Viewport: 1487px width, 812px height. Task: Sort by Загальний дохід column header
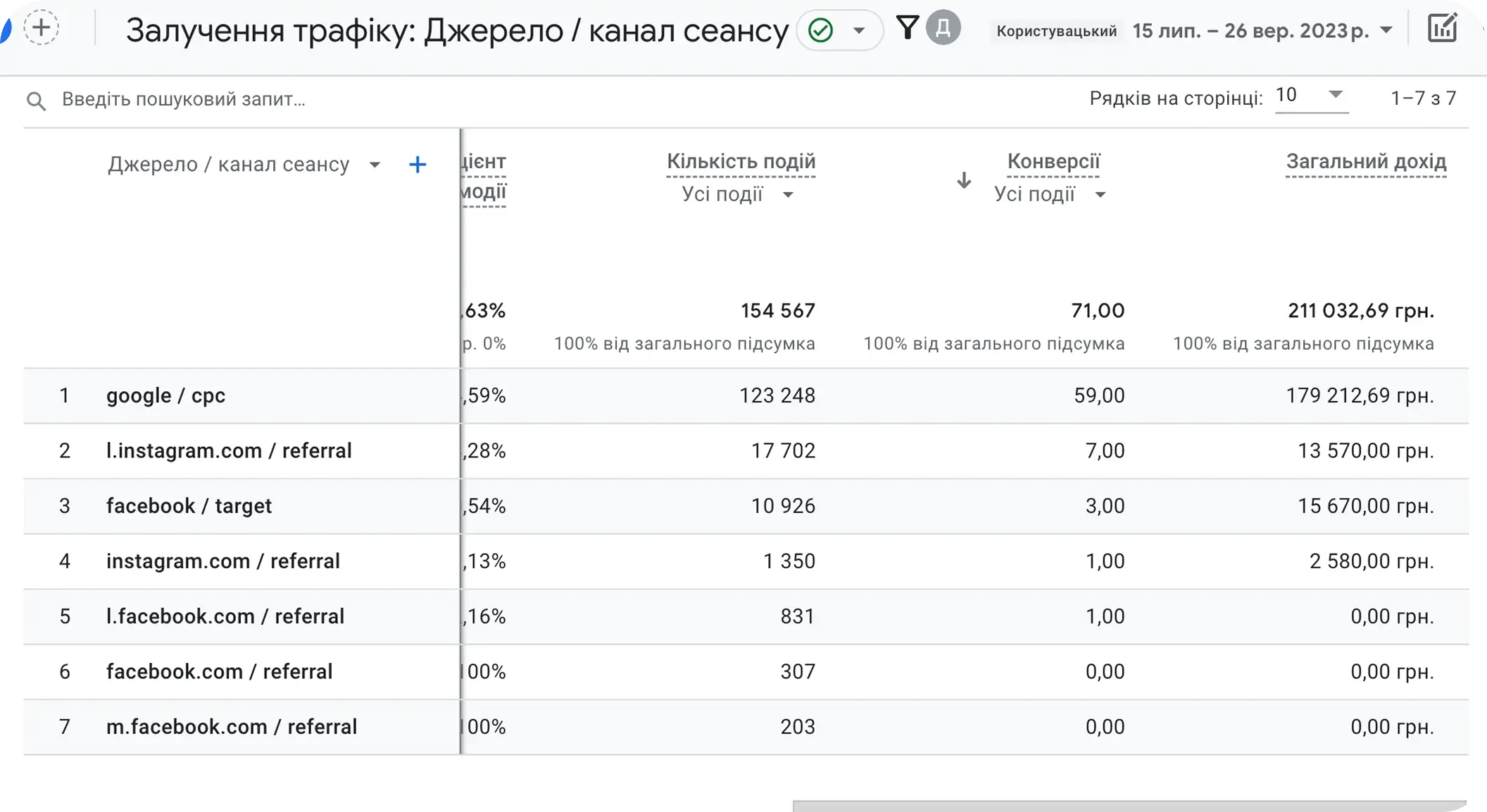click(x=1366, y=161)
